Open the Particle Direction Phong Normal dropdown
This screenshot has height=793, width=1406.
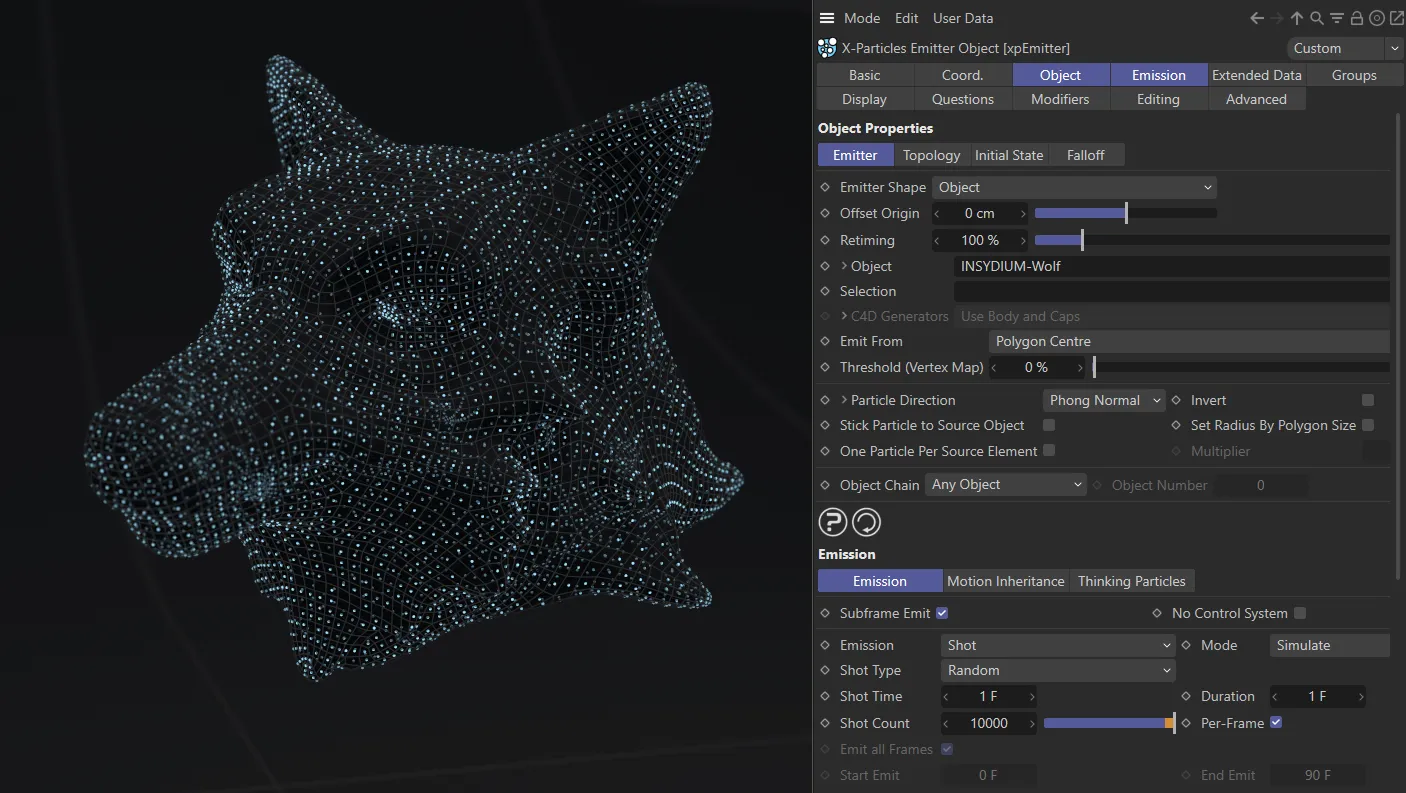(1103, 400)
